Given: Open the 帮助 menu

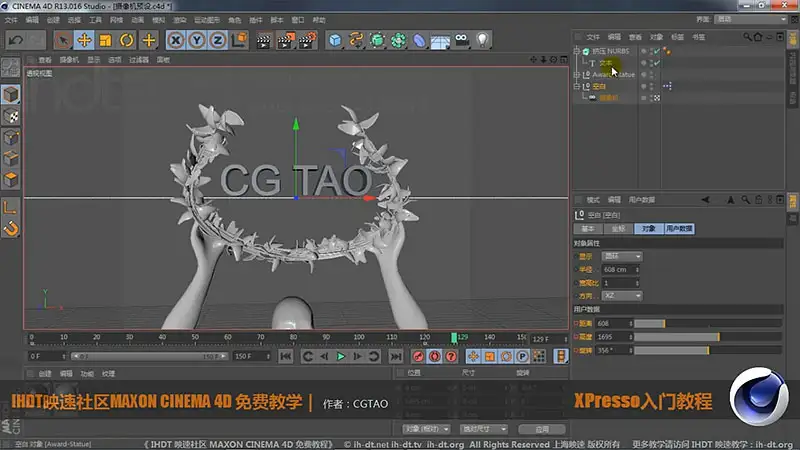Looking at the screenshot, I should tap(319, 20).
